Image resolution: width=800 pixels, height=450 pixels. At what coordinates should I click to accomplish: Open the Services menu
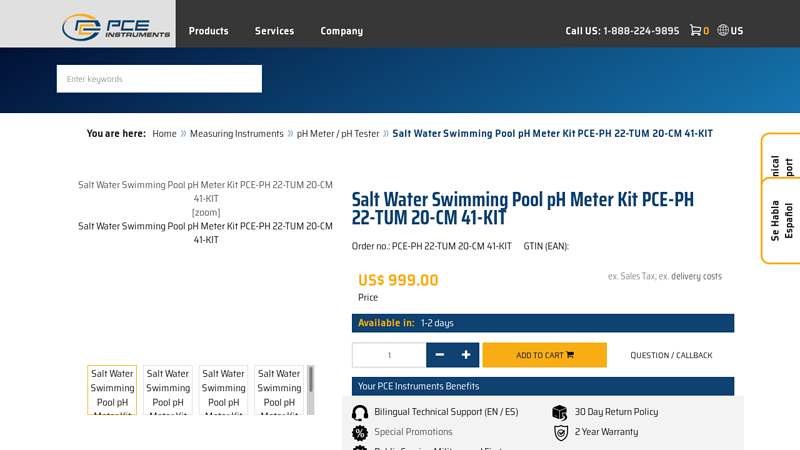274,31
